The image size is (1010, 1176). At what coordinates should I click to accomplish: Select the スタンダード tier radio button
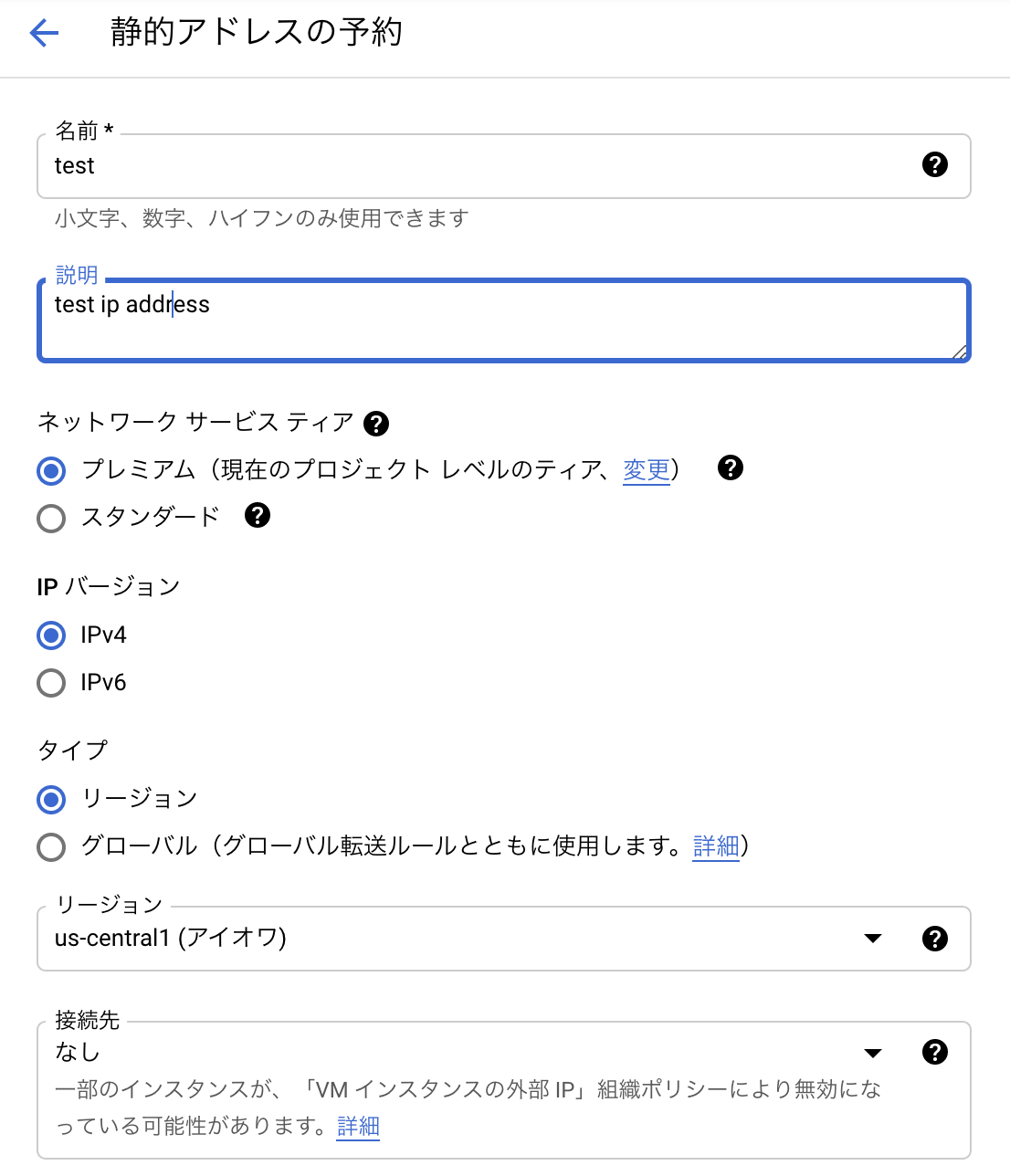51,519
